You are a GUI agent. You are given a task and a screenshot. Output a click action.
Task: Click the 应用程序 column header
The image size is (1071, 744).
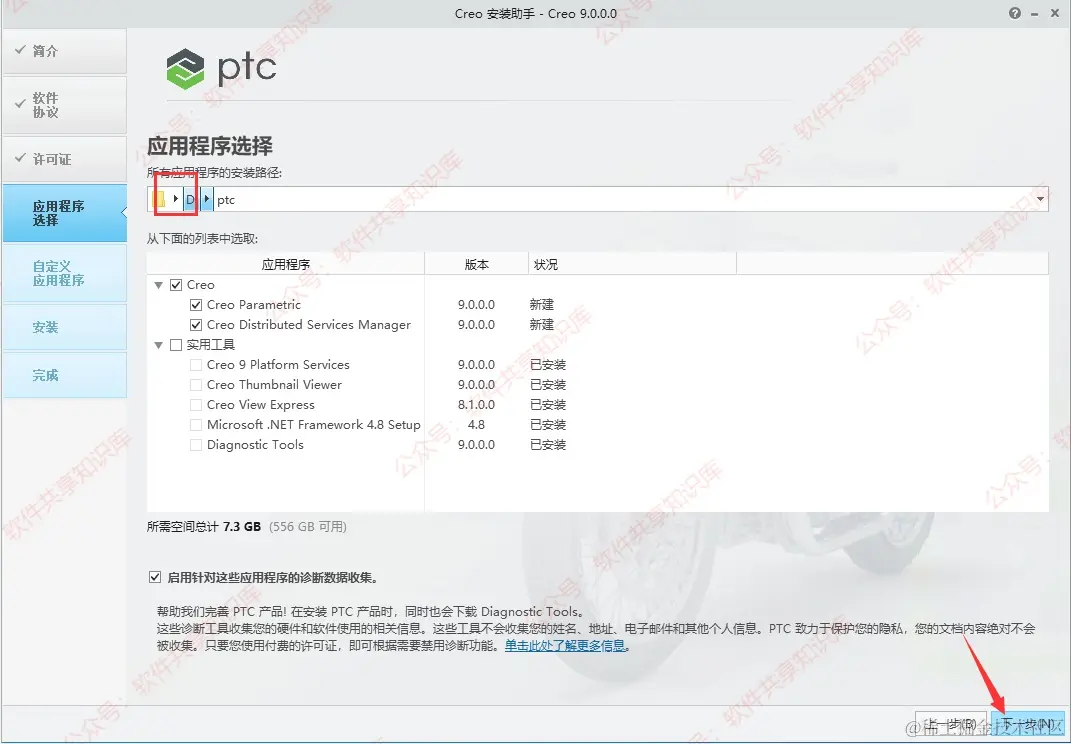286,264
